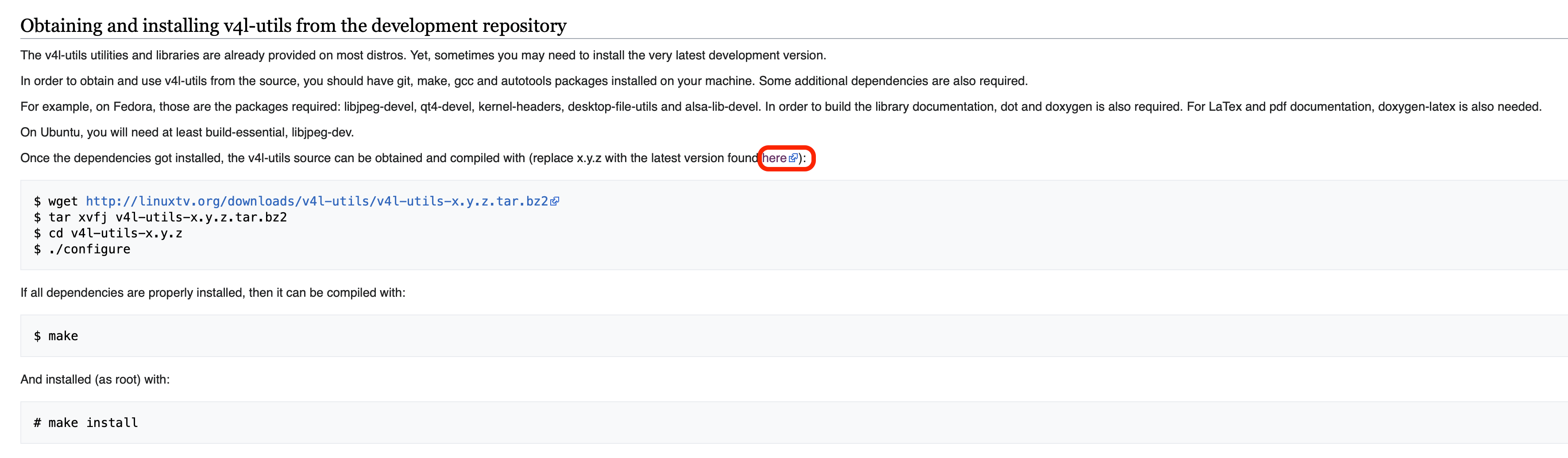The width and height of the screenshot is (1568, 458).
Task: Click the text 'If all dependencies are properly installed'
Action: 213,293
